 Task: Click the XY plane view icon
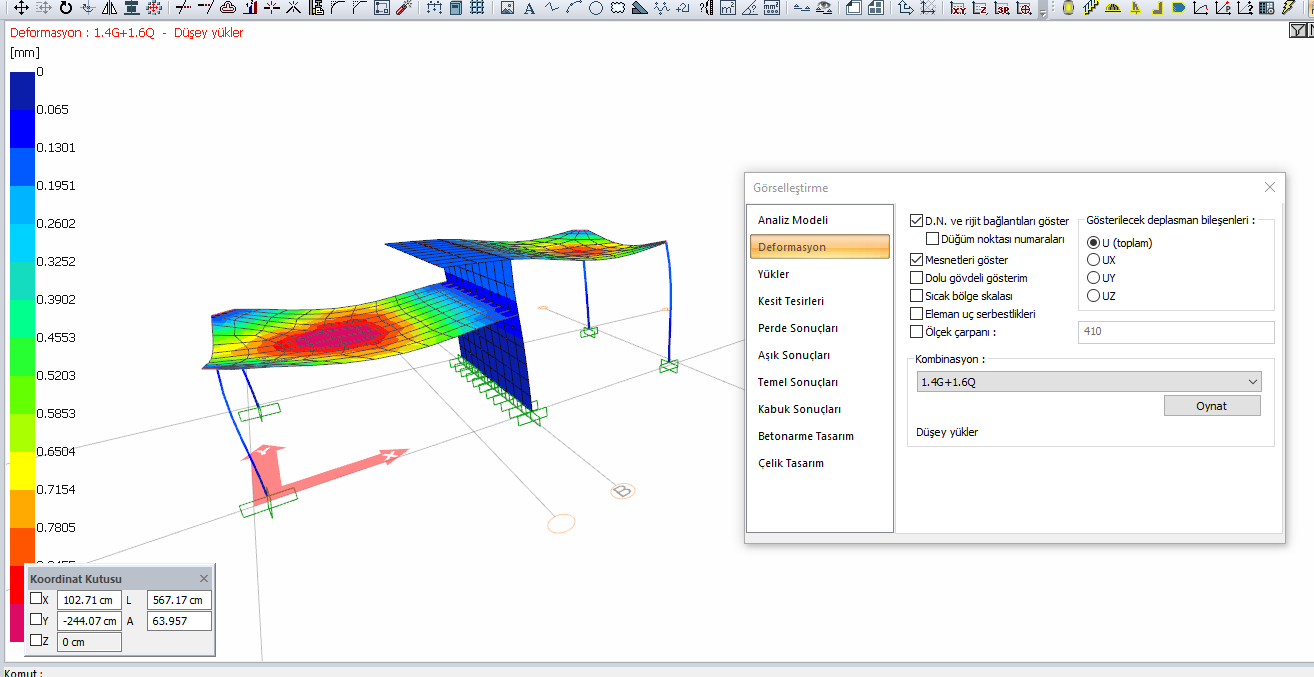pos(958,9)
